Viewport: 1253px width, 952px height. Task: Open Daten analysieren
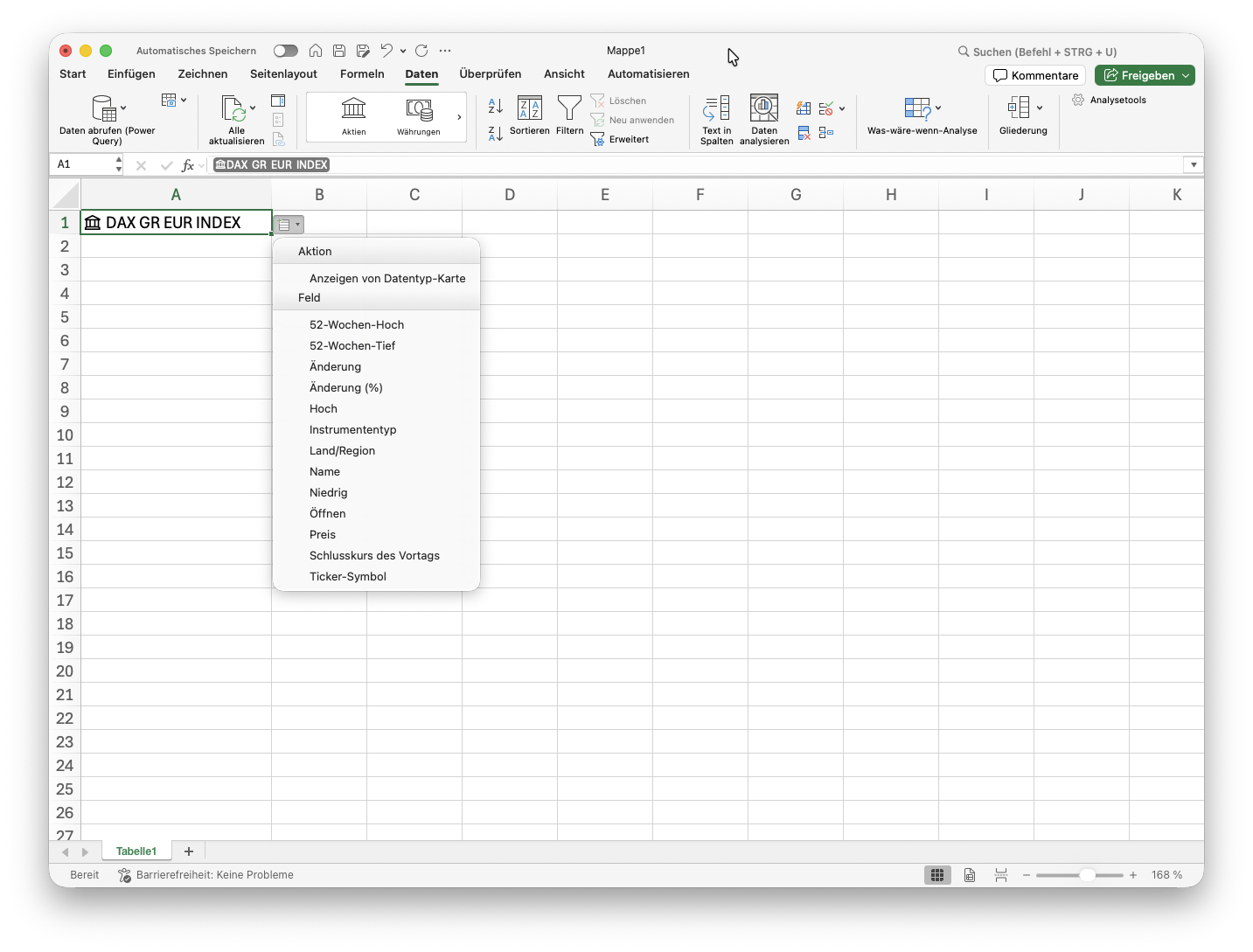[764, 120]
